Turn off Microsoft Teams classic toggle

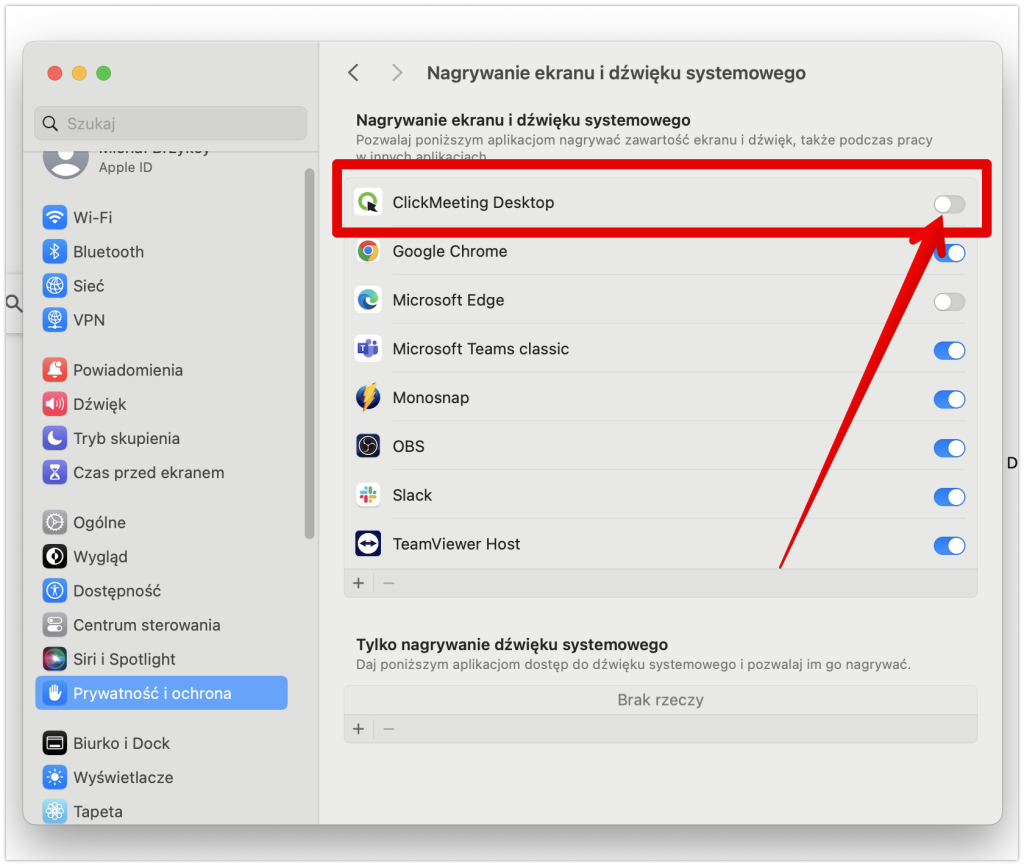click(950, 351)
